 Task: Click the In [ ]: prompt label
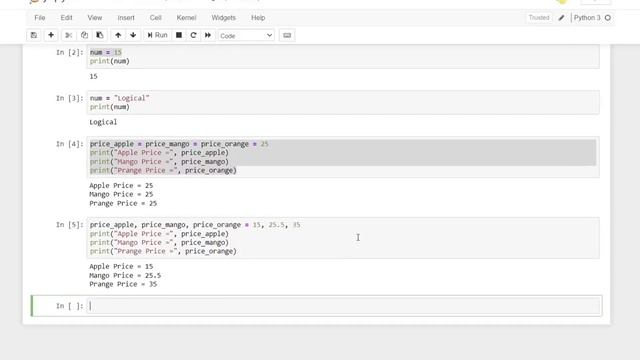tap(69, 306)
